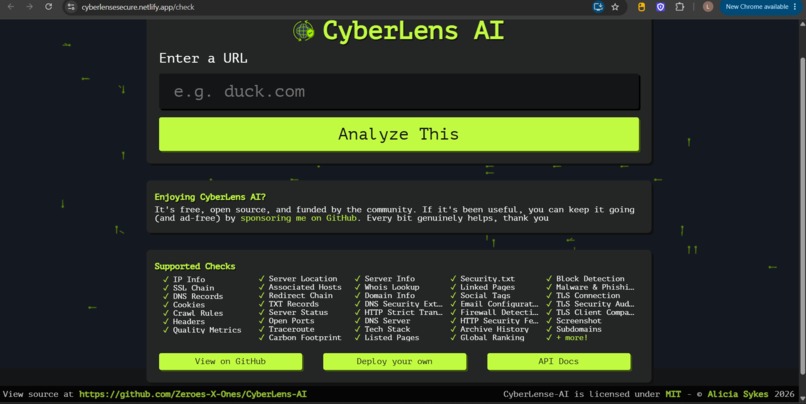Click the CyberLens AI title heading
This screenshot has width=806, height=404.
[x=413, y=31]
